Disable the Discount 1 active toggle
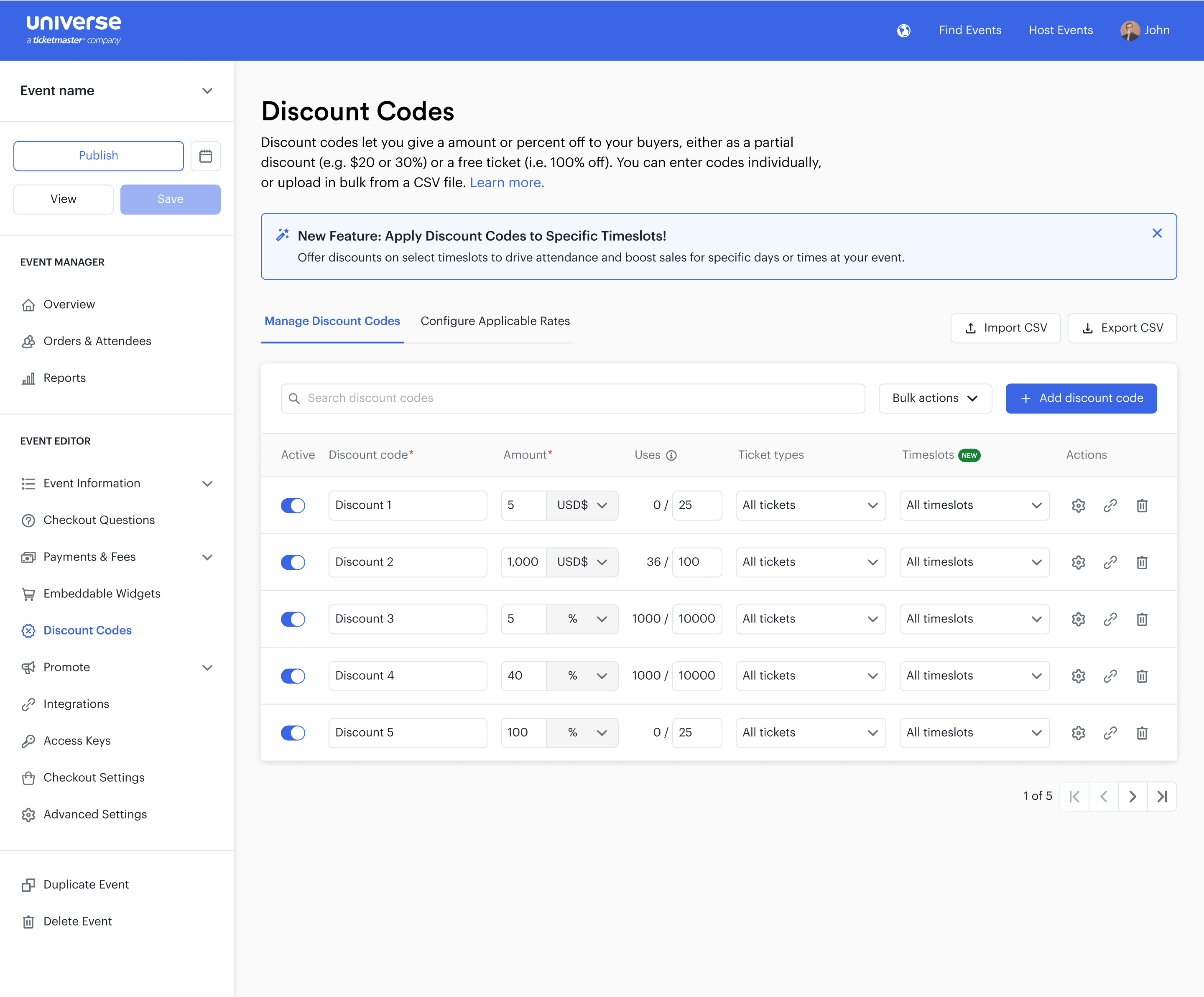Image resolution: width=1204 pixels, height=997 pixels. coord(293,505)
